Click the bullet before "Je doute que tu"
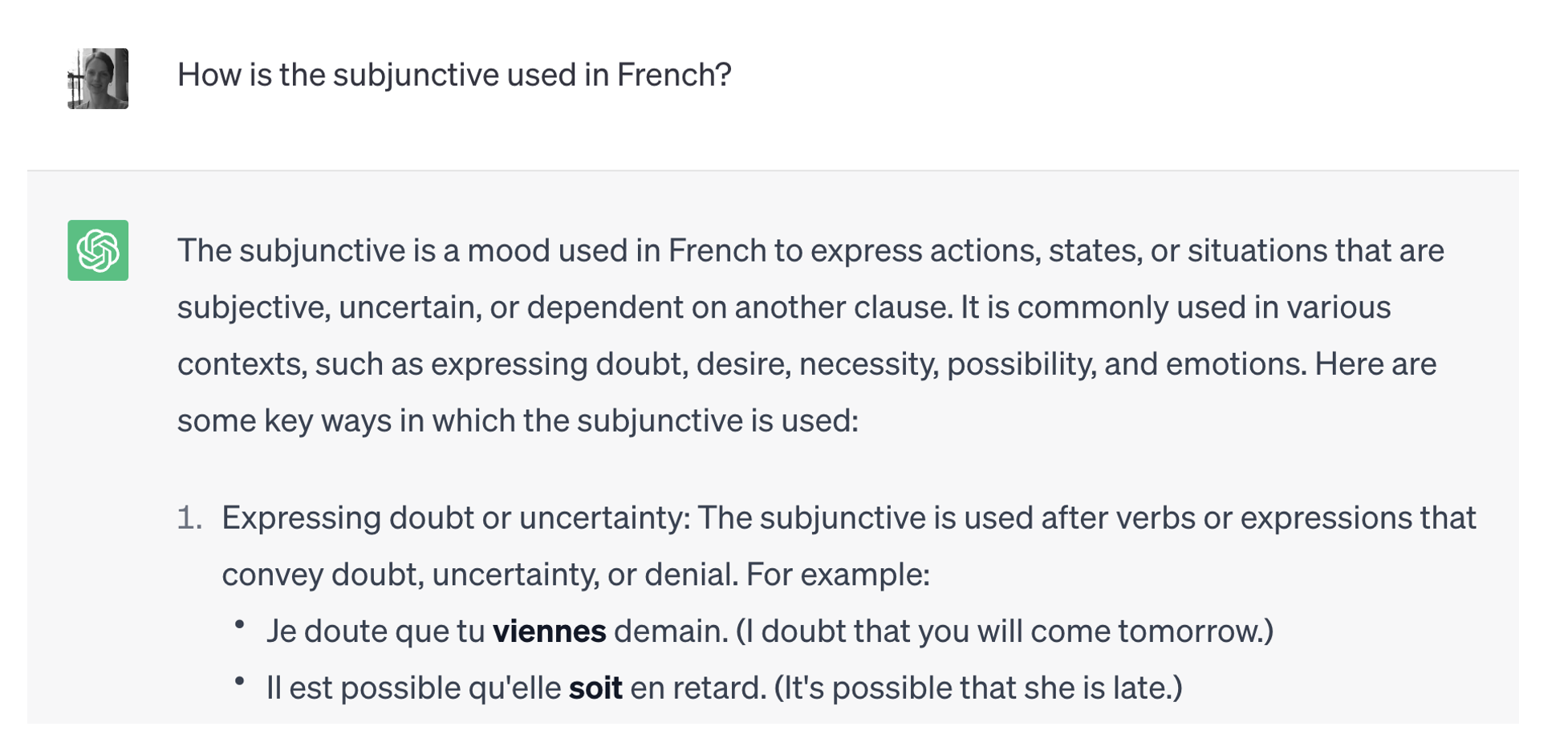Screen dimensions: 1568x743 pyautogui.click(x=239, y=624)
